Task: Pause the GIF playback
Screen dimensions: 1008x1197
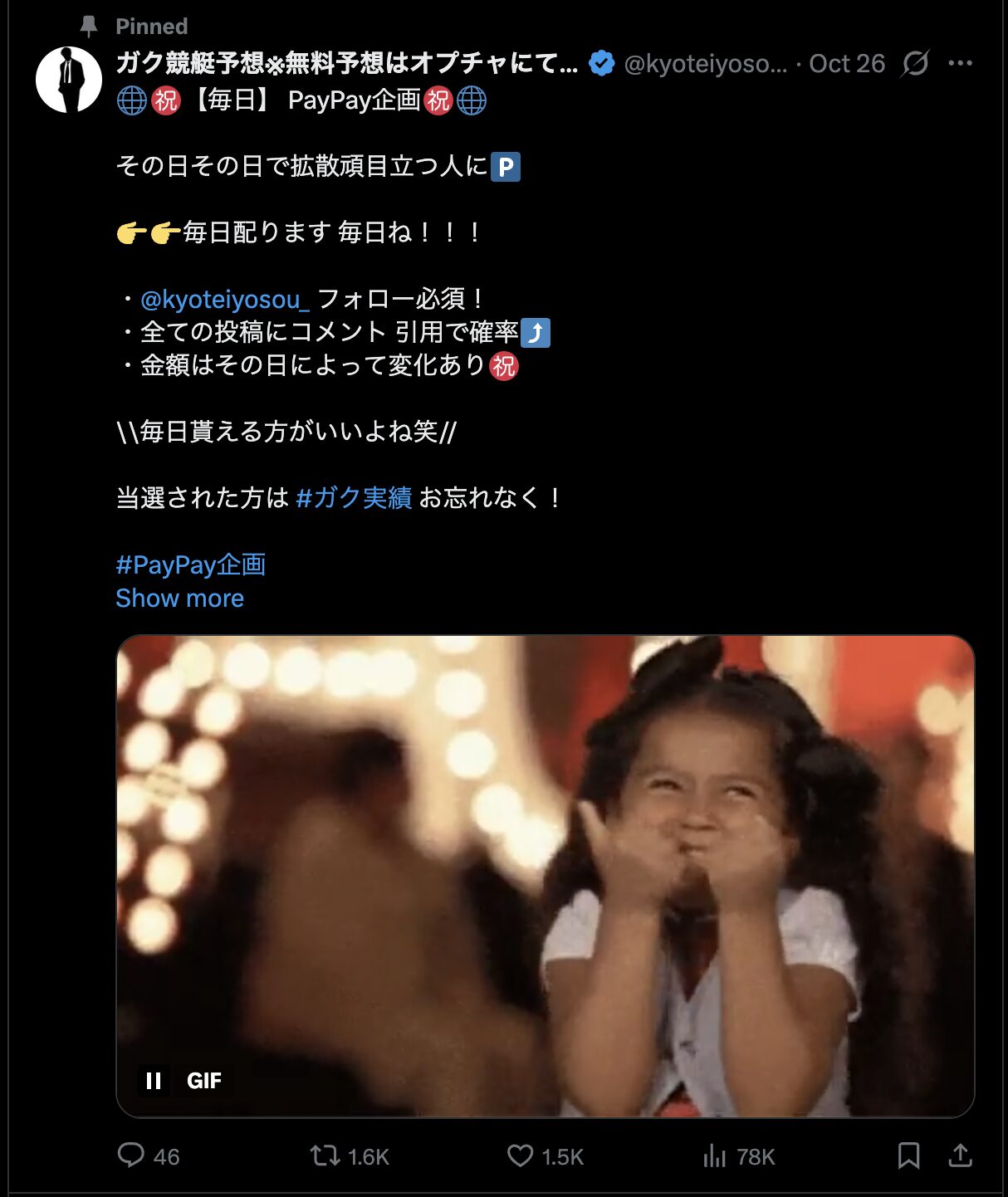Action: 154,1080
